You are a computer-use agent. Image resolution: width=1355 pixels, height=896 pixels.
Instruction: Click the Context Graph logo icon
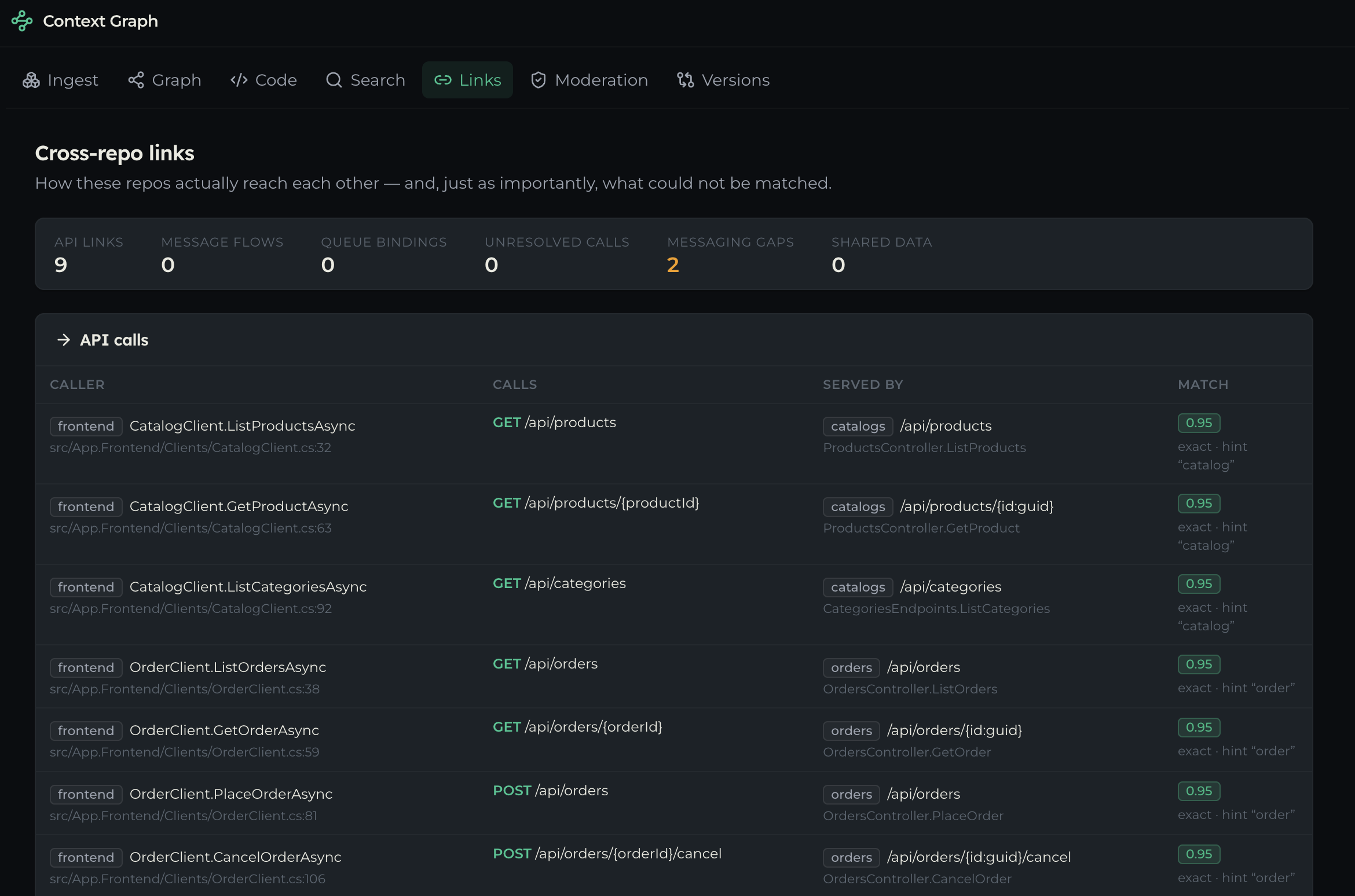click(x=22, y=21)
